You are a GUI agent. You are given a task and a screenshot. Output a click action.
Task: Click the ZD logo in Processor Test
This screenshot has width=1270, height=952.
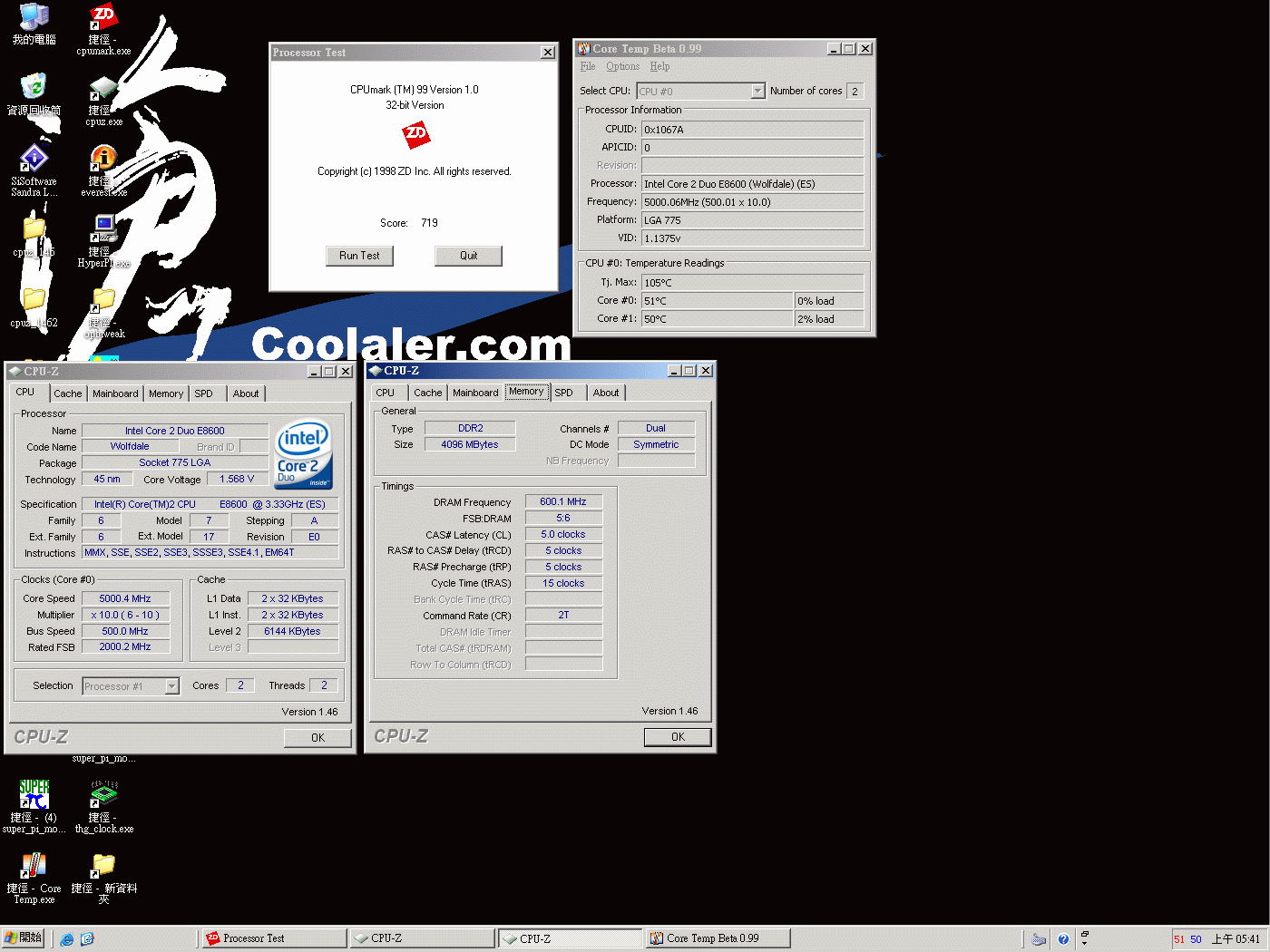pos(415,134)
